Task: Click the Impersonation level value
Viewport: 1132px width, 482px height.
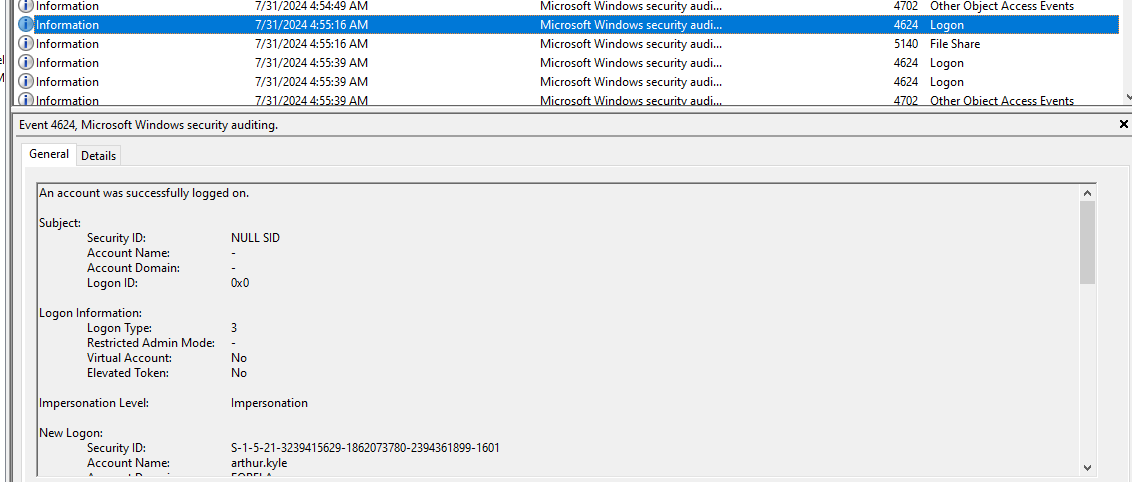Action: [x=269, y=403]
